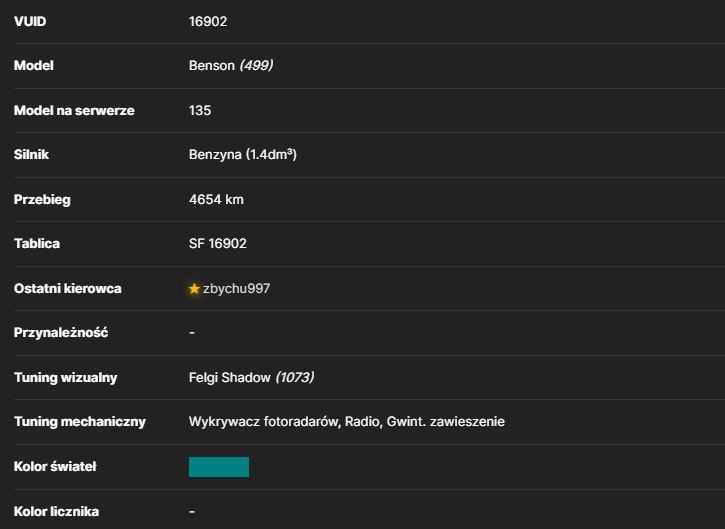Click the Ostatni kierowca row label
The width and height of the screenshot is (725, 529).
coord(68,289)
